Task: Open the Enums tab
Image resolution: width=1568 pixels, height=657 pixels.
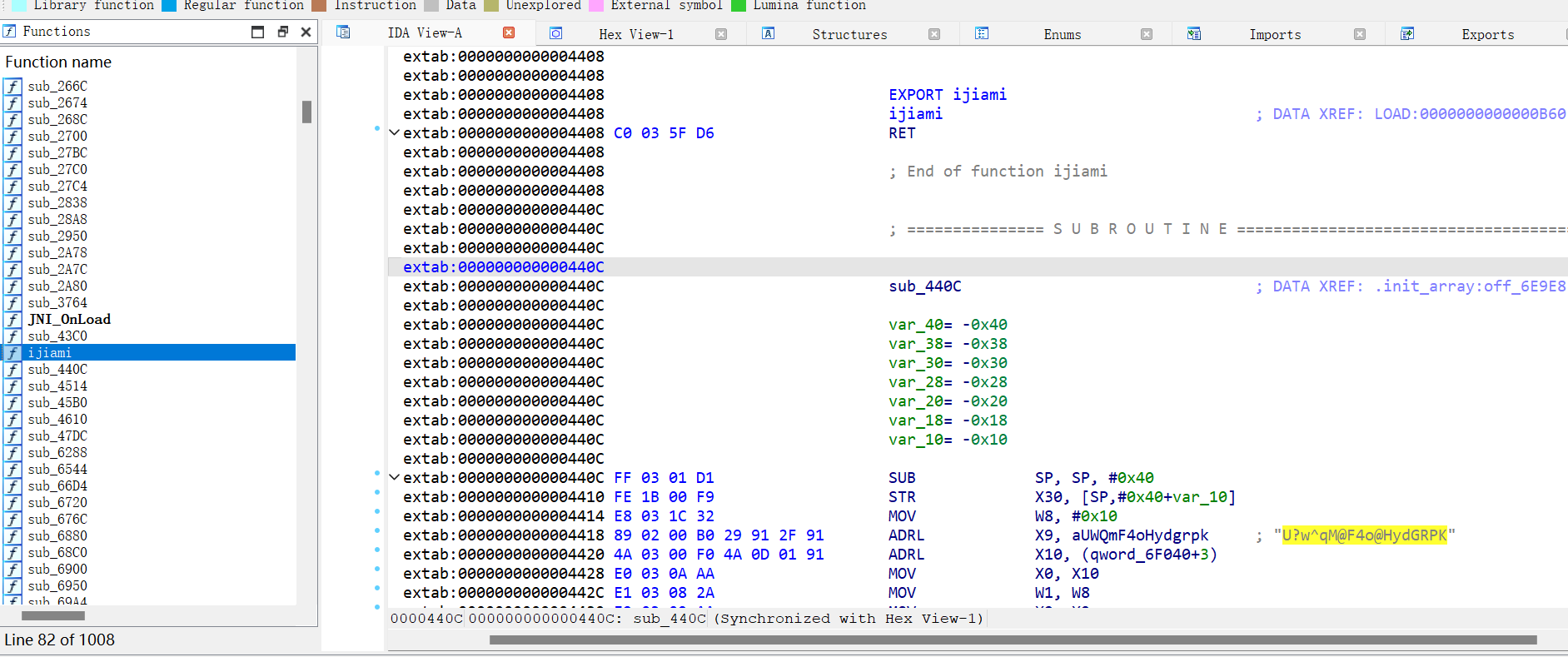Action: pos(1063,34)
